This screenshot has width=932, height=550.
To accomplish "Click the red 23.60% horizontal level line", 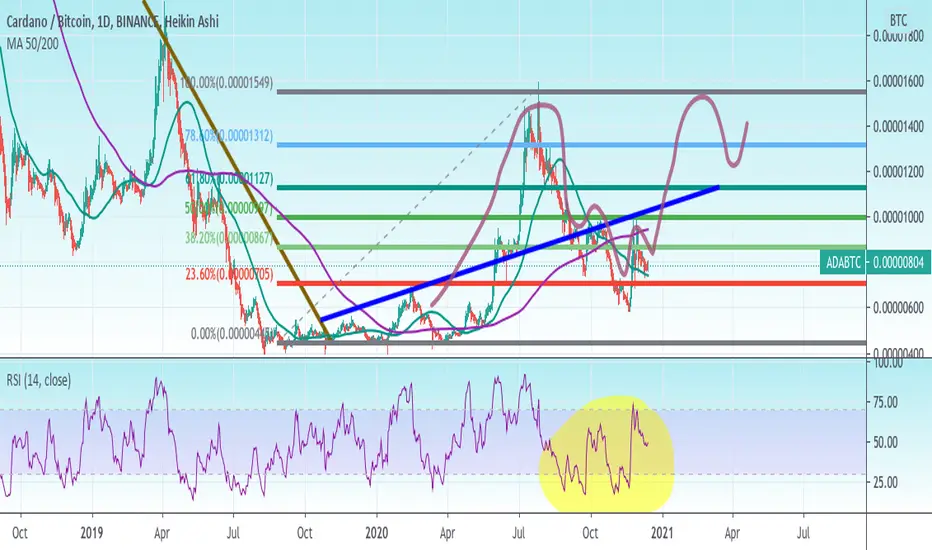I will click(x=571, y=283).
